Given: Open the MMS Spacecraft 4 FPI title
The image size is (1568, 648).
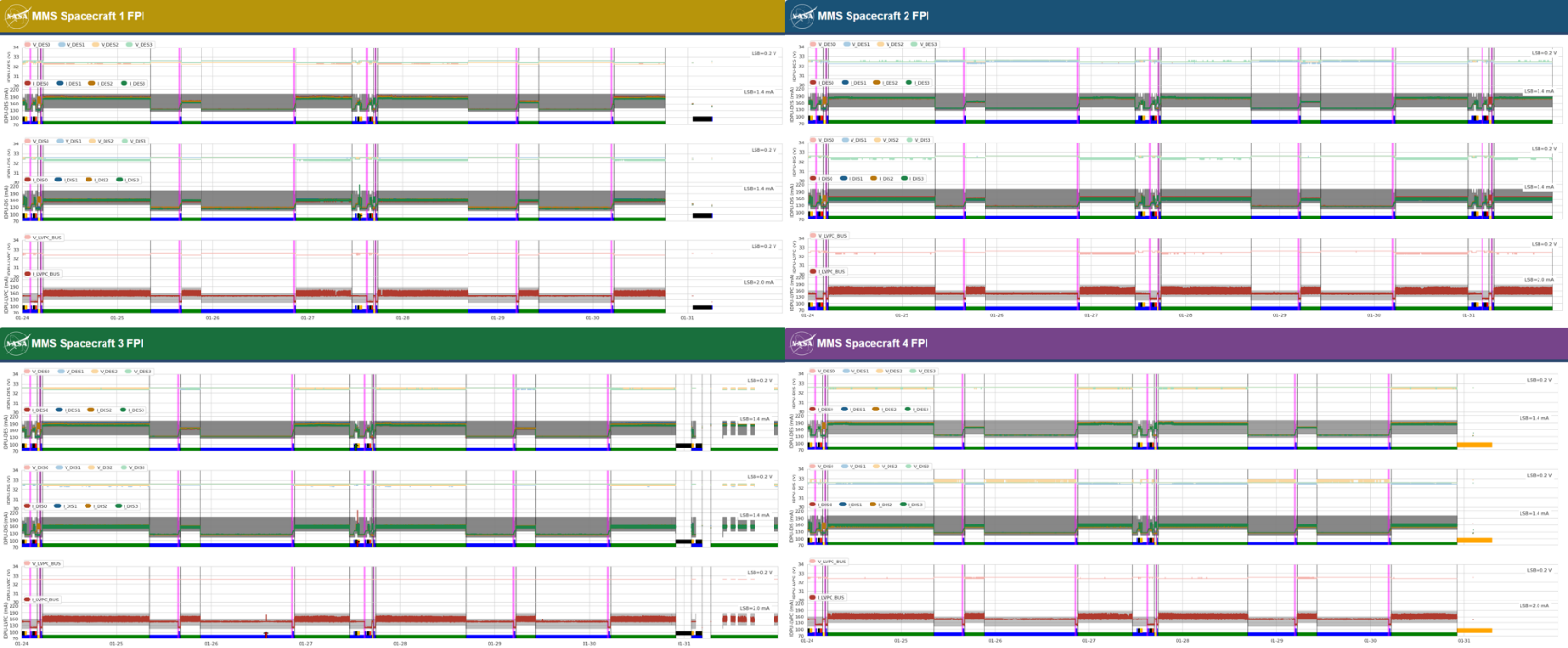Looking at the screenshot, I should tap(872, 343).
